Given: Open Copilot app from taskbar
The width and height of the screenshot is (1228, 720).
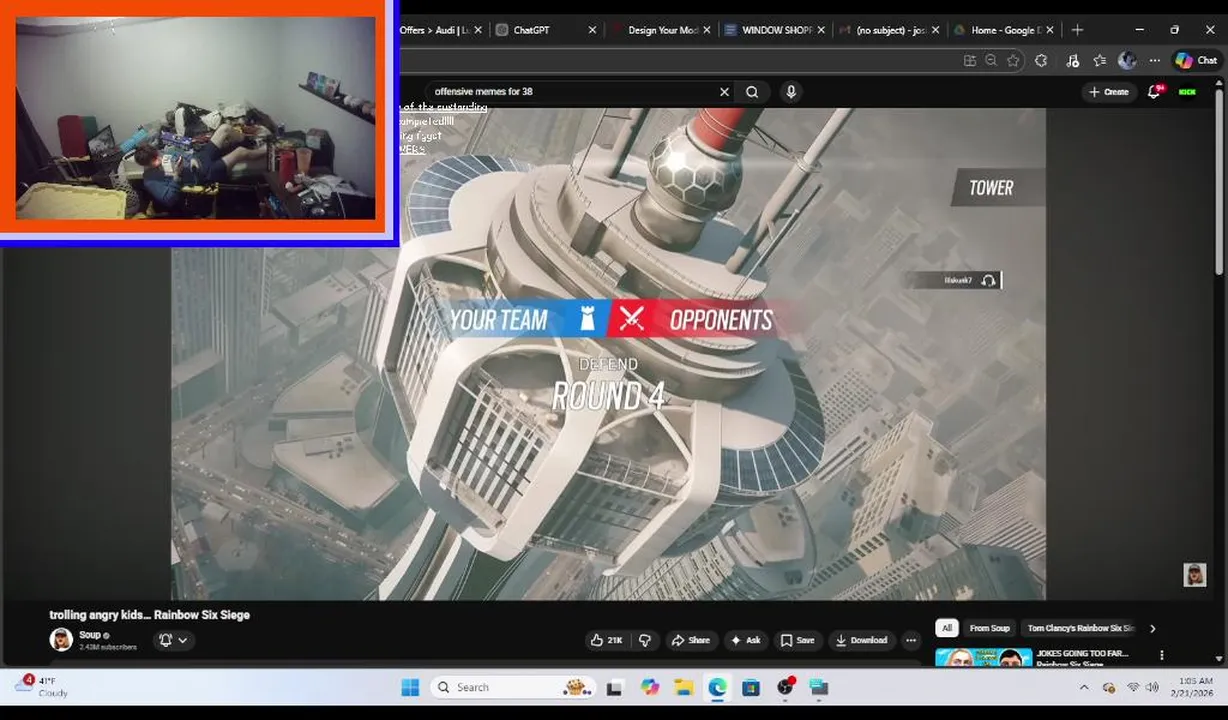Looking at the screenshot, I should pyautogui.click(x=650, y=687).
